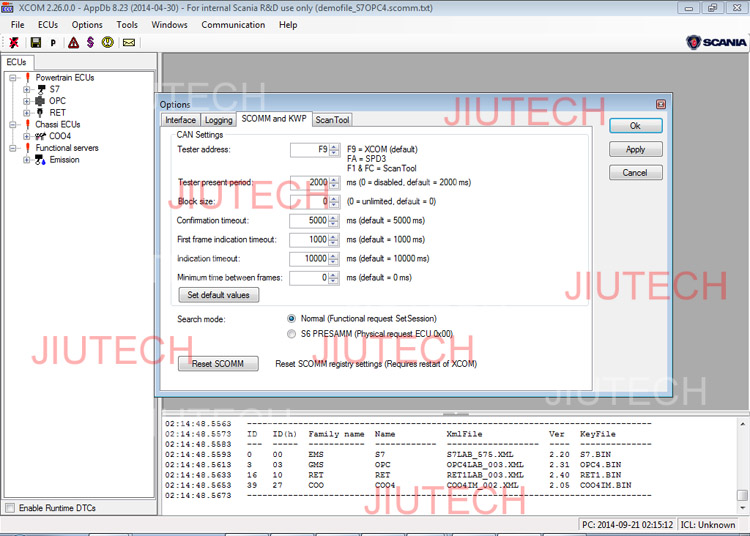The width and height of the screenshot is (750, 536).
Task: Expand the OPC tree node
Action: (x=26, y=101)
